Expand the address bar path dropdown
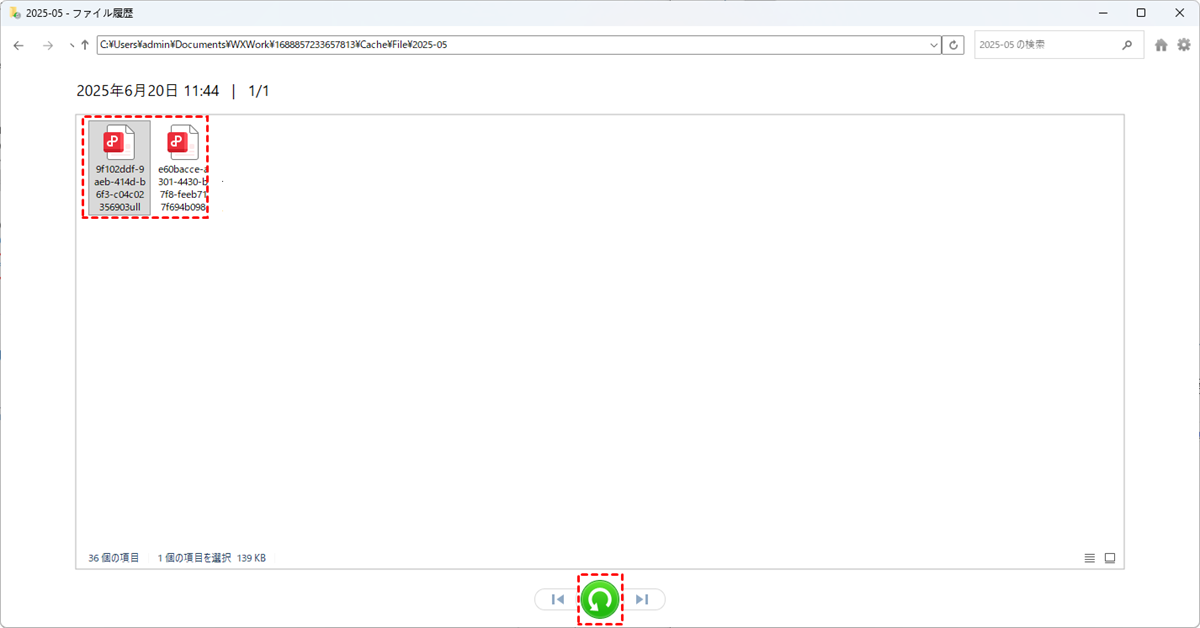Screen dimensions: 1200x628 pos(934,45)
